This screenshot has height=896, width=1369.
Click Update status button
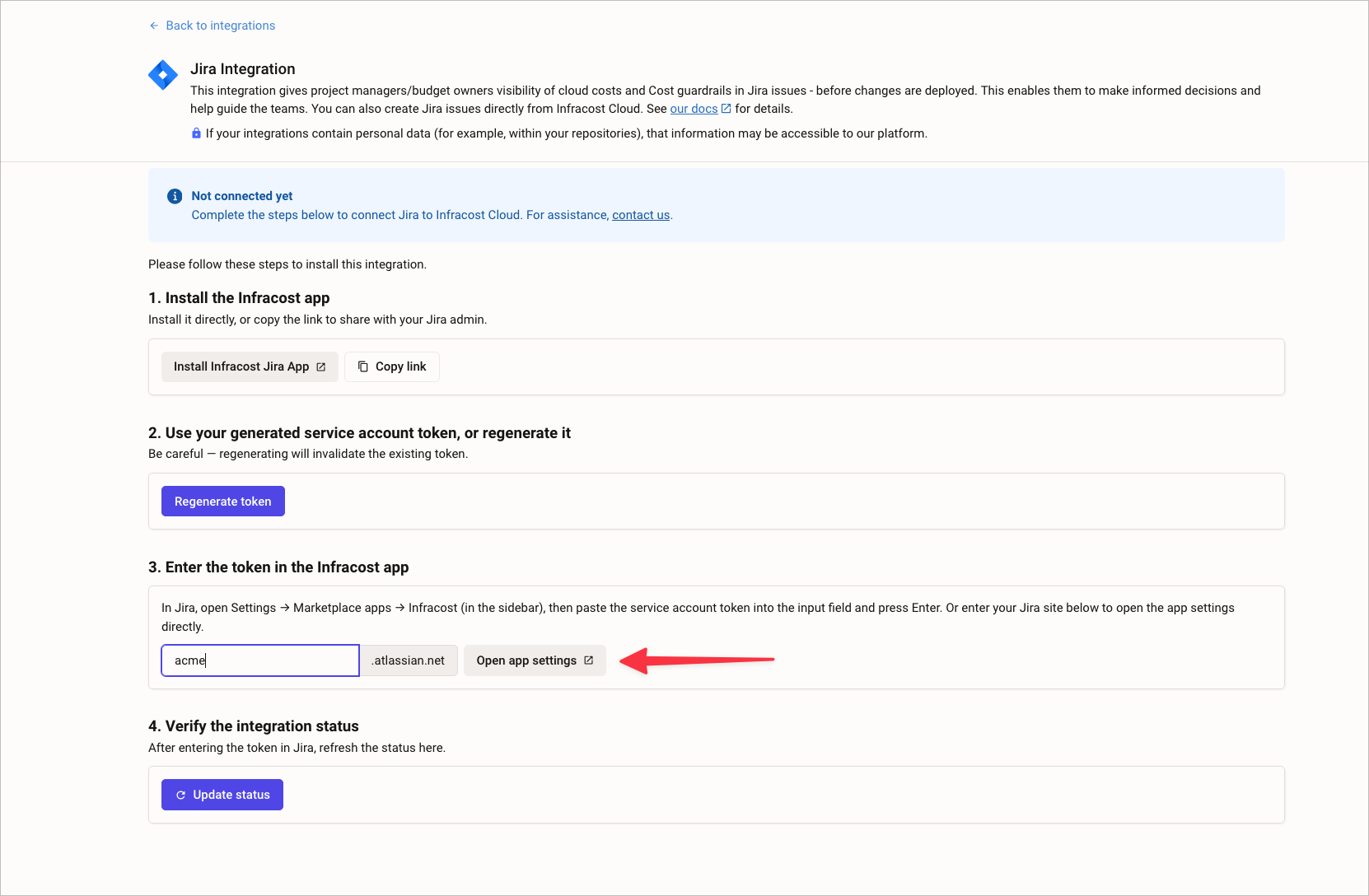222,795
